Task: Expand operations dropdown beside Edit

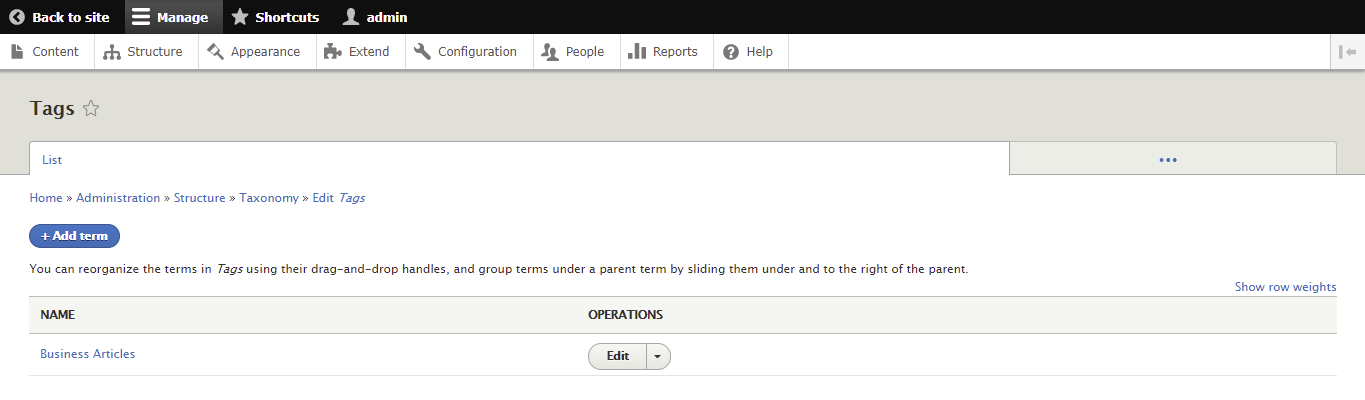Action: 658,356
